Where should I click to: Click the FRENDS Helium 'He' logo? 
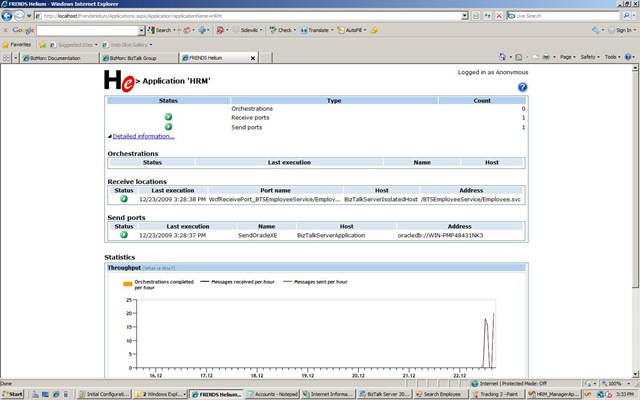pos(119,81)
